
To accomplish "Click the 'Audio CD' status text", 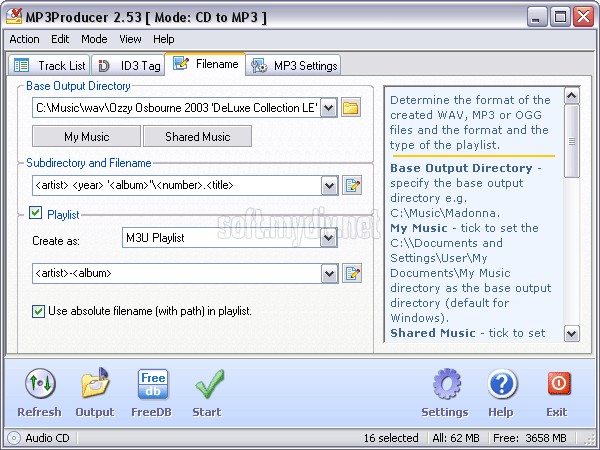I will [x=47, y=438].
